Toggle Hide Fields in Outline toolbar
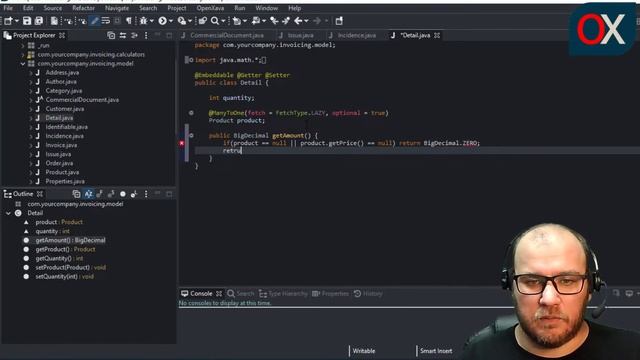This screenshot has height=360, width=640. click(x=100, y=194)
